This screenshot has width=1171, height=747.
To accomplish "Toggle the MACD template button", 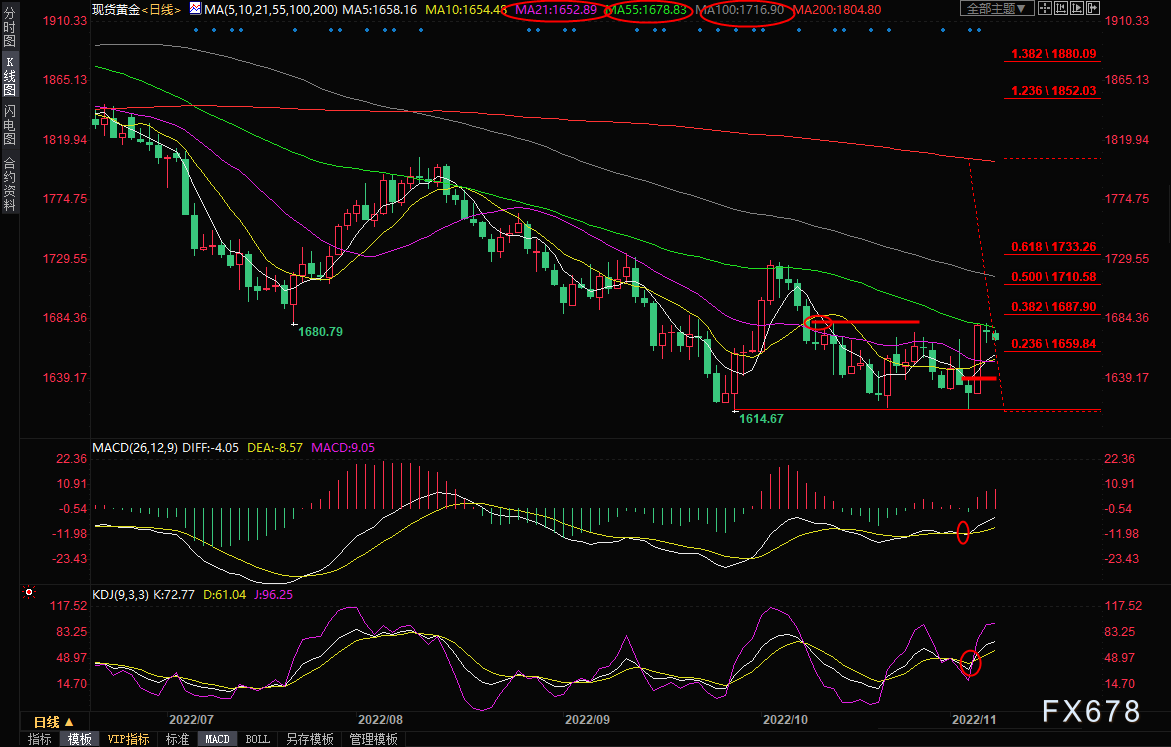I will pos(217,739).
